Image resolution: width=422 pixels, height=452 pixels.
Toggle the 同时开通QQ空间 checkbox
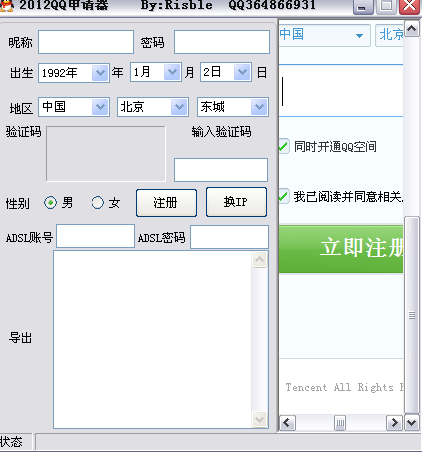(283, 146)
